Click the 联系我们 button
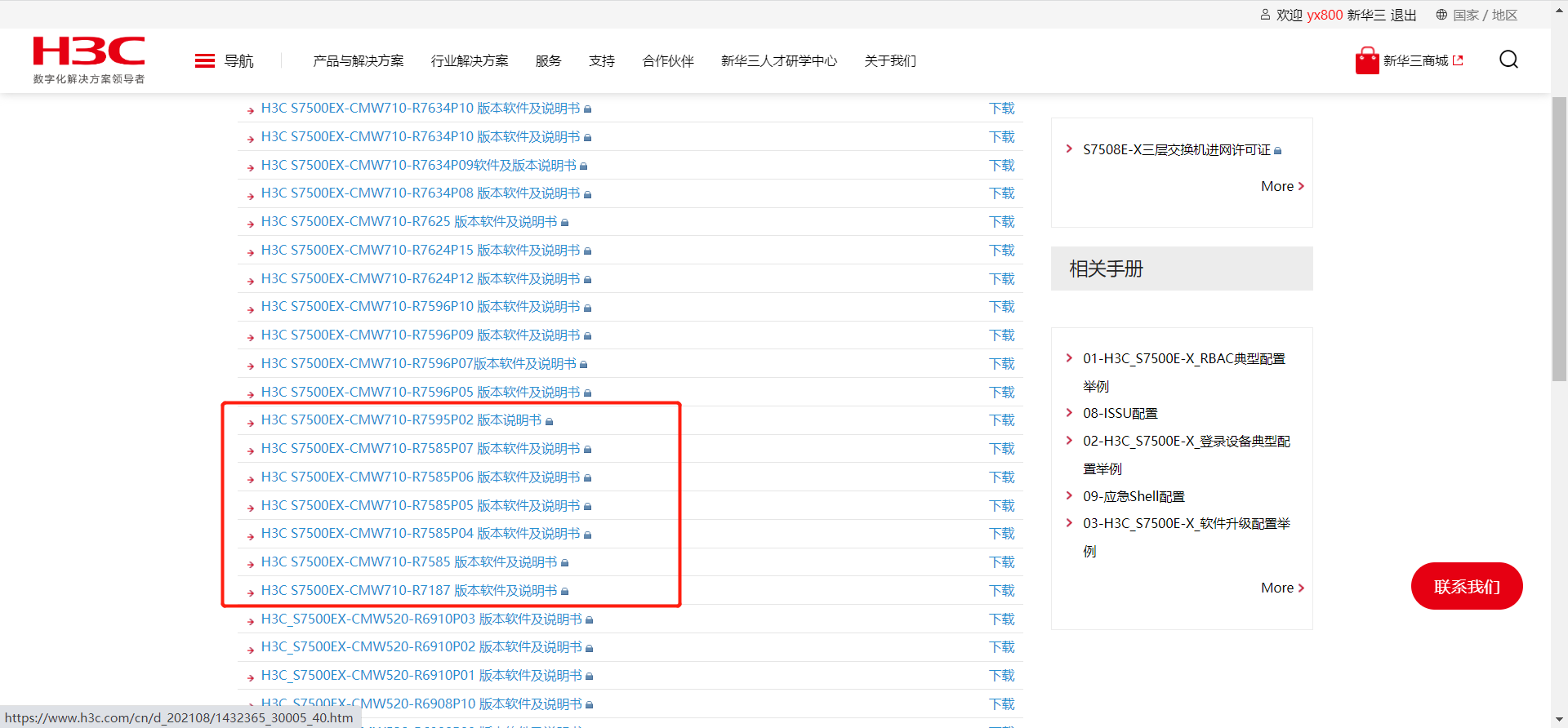This screenshot has width=1568, height=728. [1467, 586]
